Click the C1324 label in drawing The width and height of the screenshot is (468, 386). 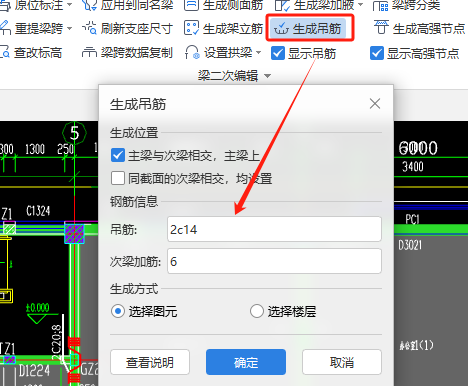38,211
